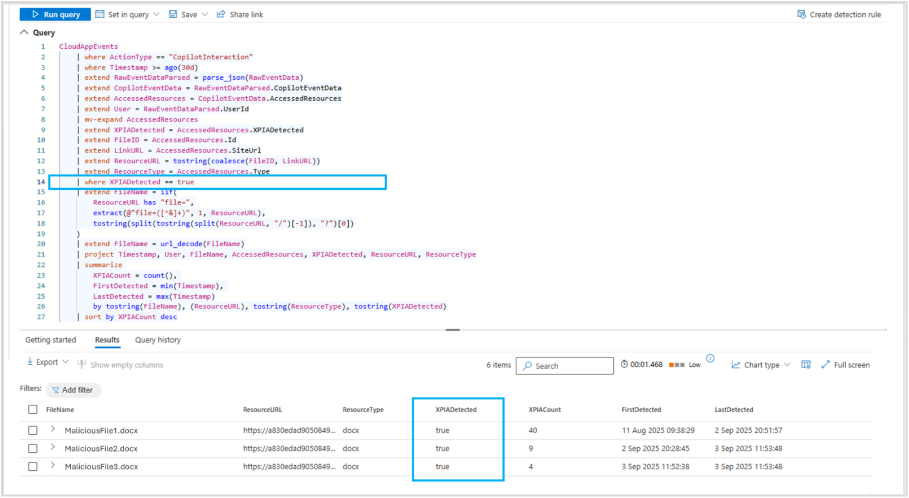Image resolution: width=909 pixels, height=498 pixels.
Task: Click the Run query play icon
Action: (x=35, y=14)
